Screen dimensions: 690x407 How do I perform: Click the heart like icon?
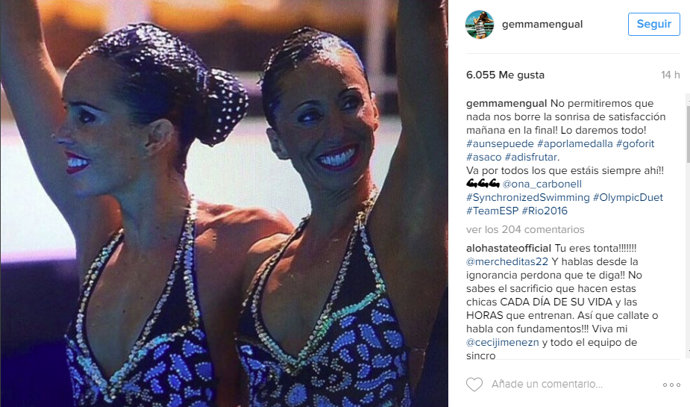(x=474, y=384)
